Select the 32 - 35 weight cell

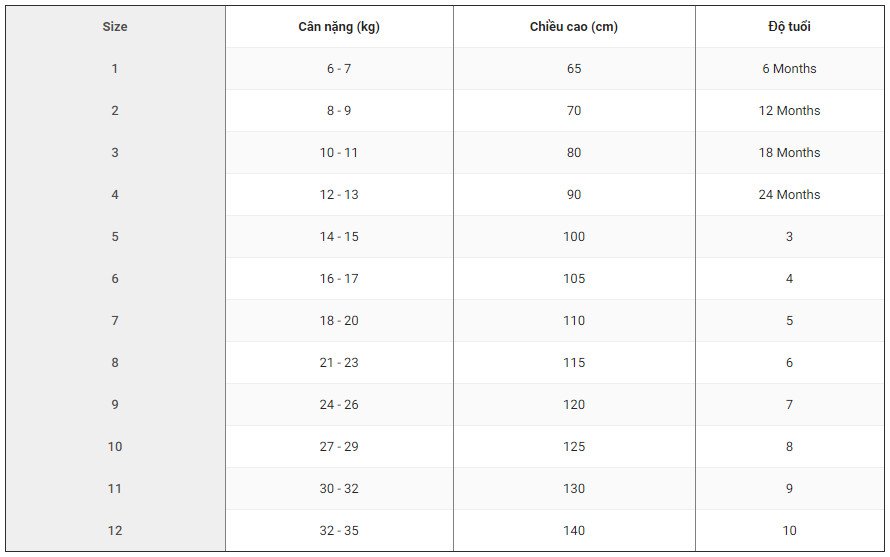click(339, 531)
